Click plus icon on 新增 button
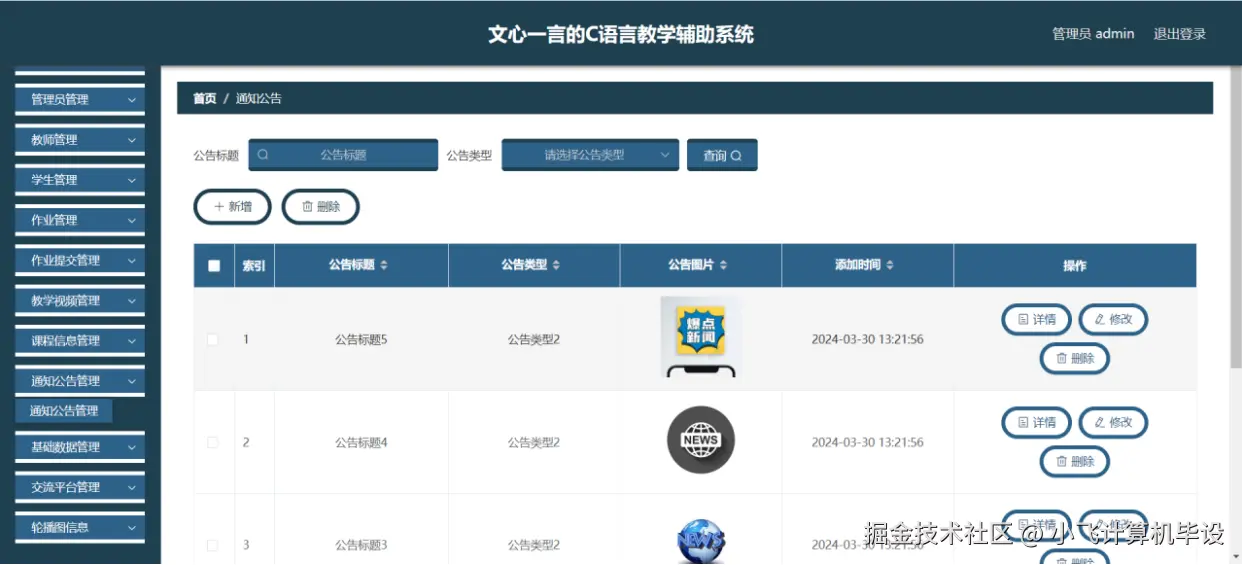The width and height of the screenshot is (1242, 565). (x=219, y=207)
